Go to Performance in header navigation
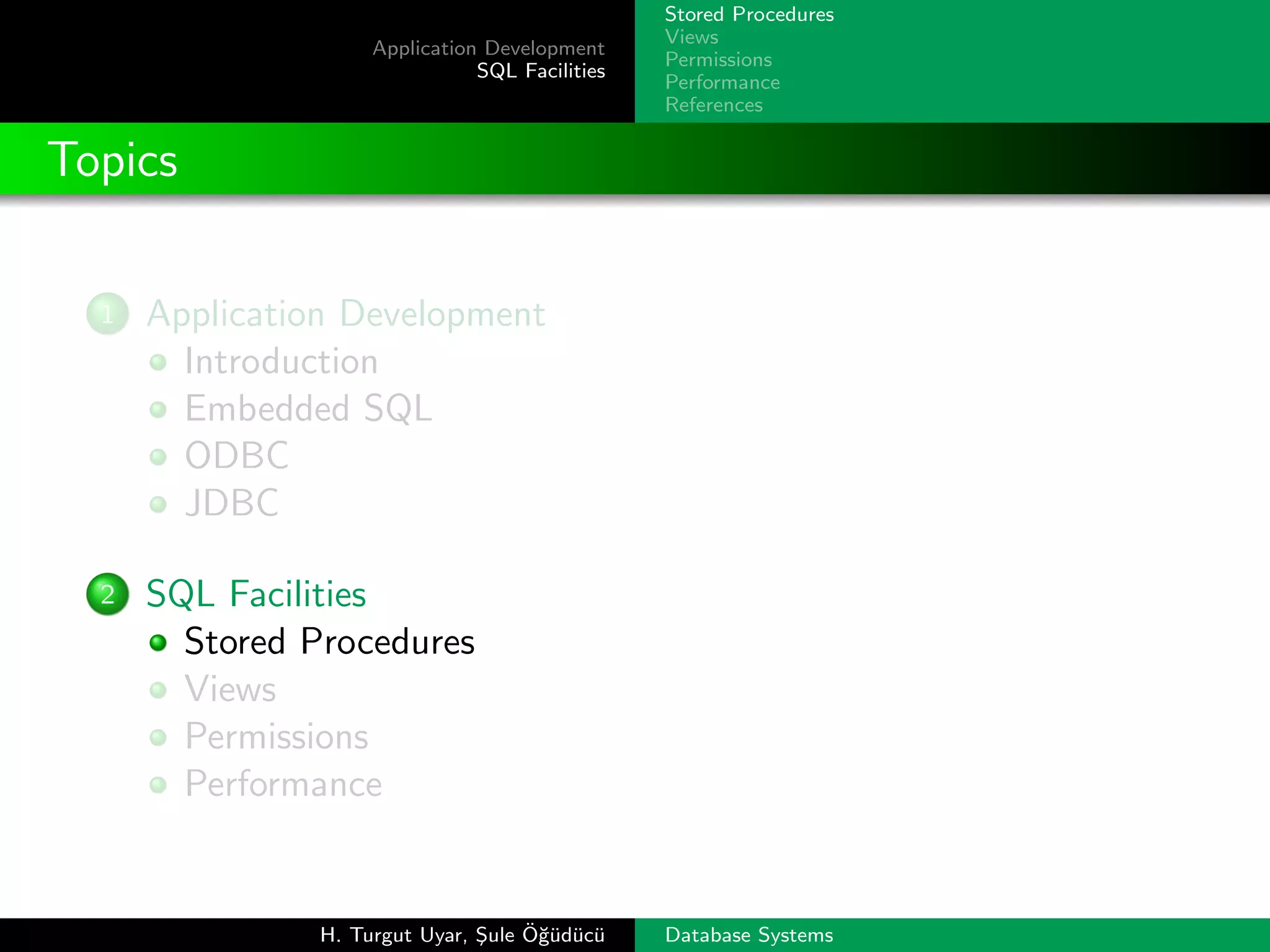Screen dimensions: 1270x952 pos(722,82)
